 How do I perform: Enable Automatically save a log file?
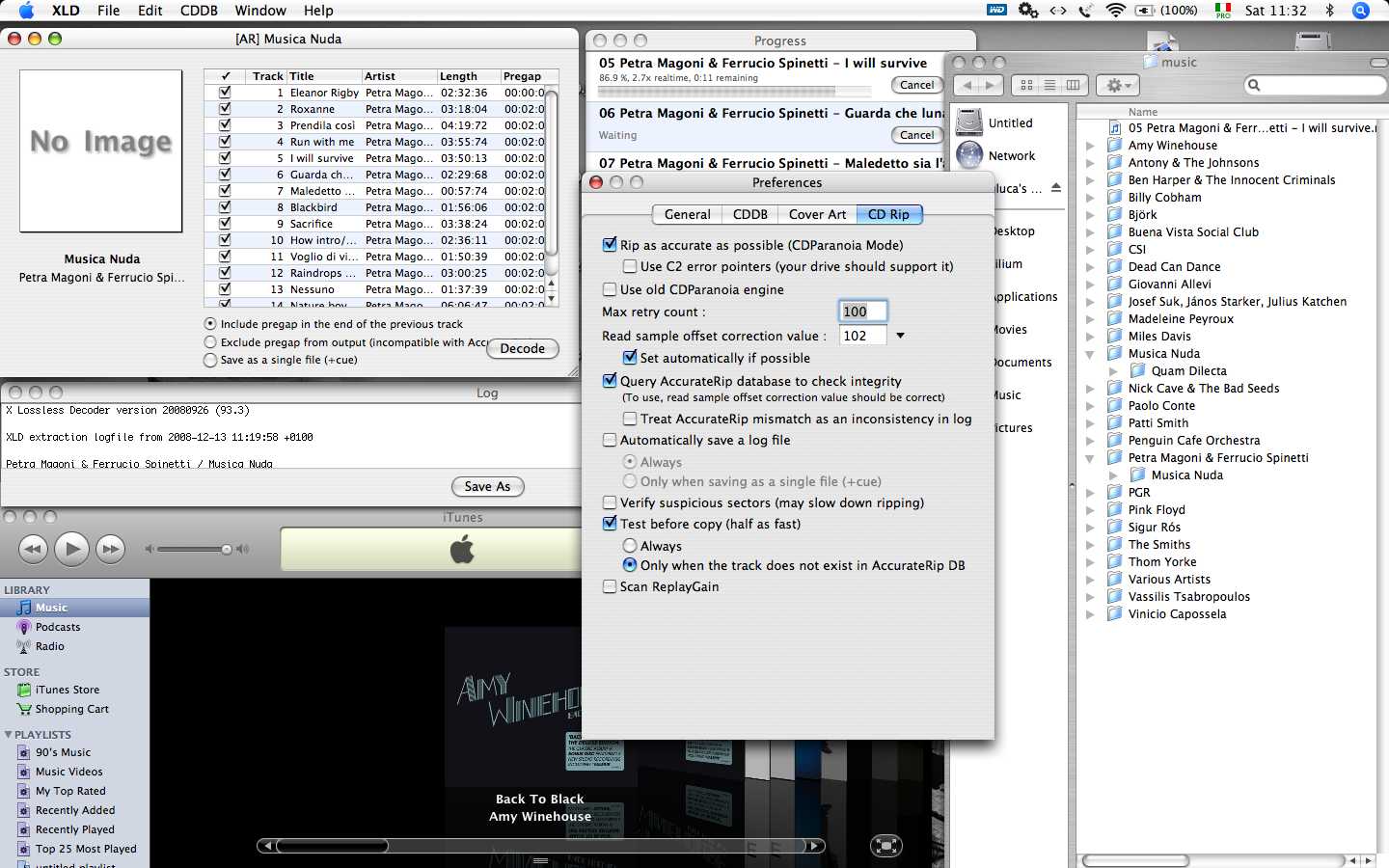pyautogui.click(x=610, y=440)
